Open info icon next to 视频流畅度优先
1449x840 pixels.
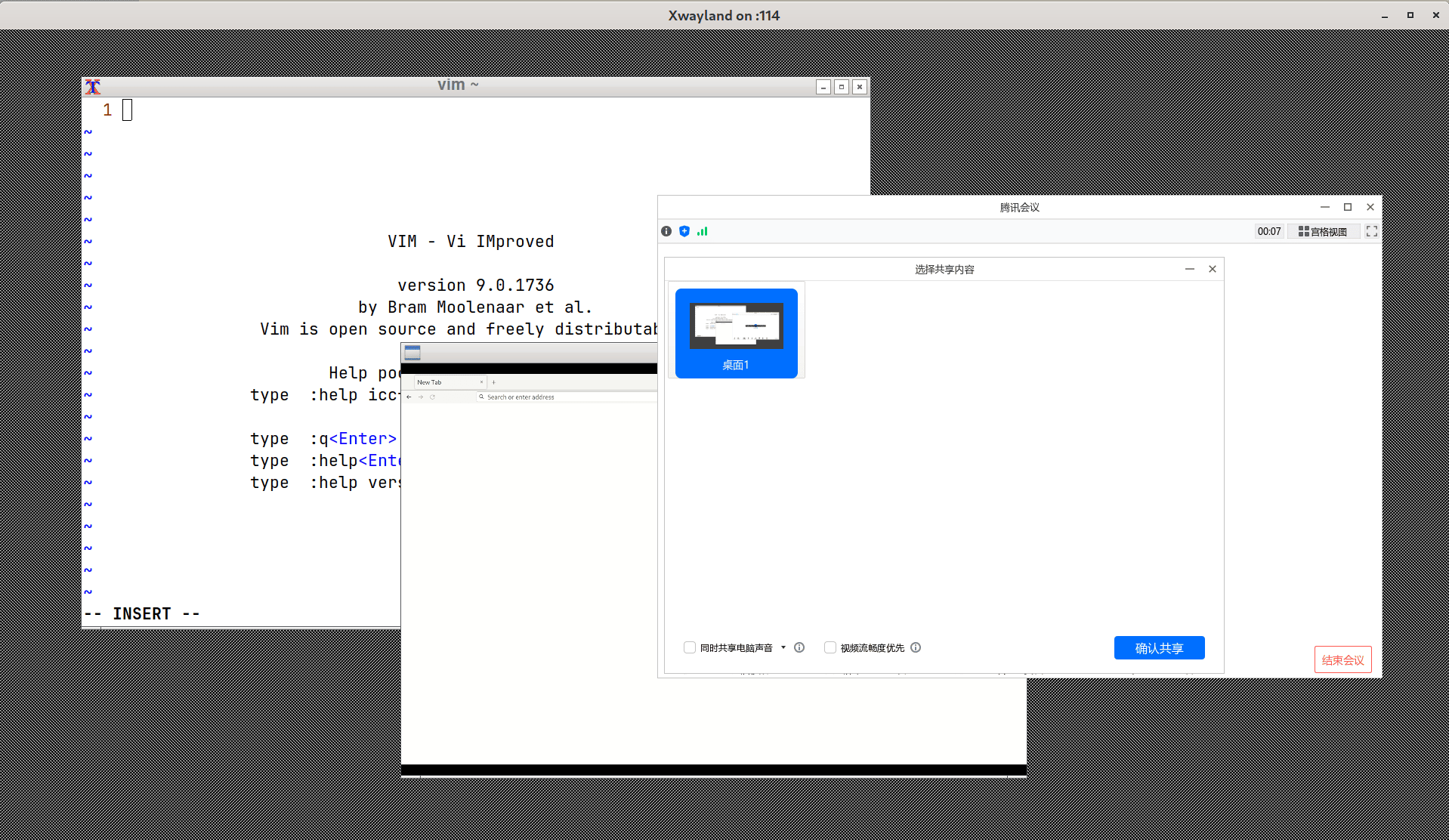[x=916, y=647]
